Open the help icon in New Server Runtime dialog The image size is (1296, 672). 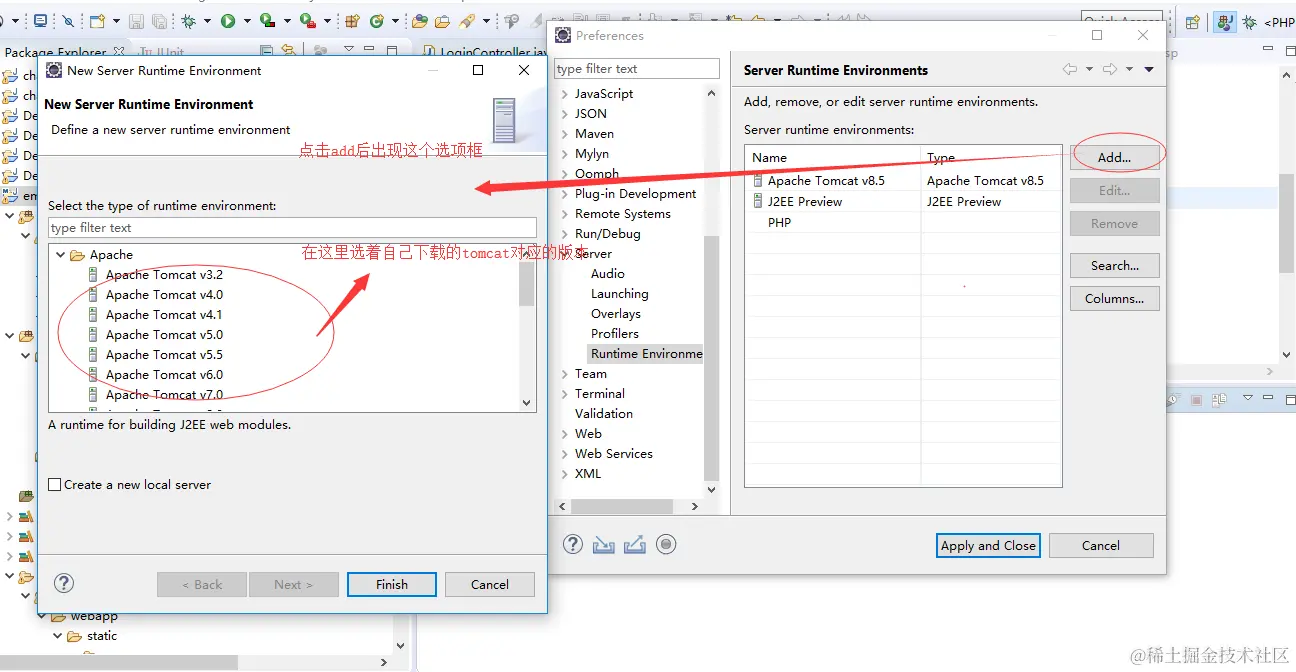click(x=64, y=584)
